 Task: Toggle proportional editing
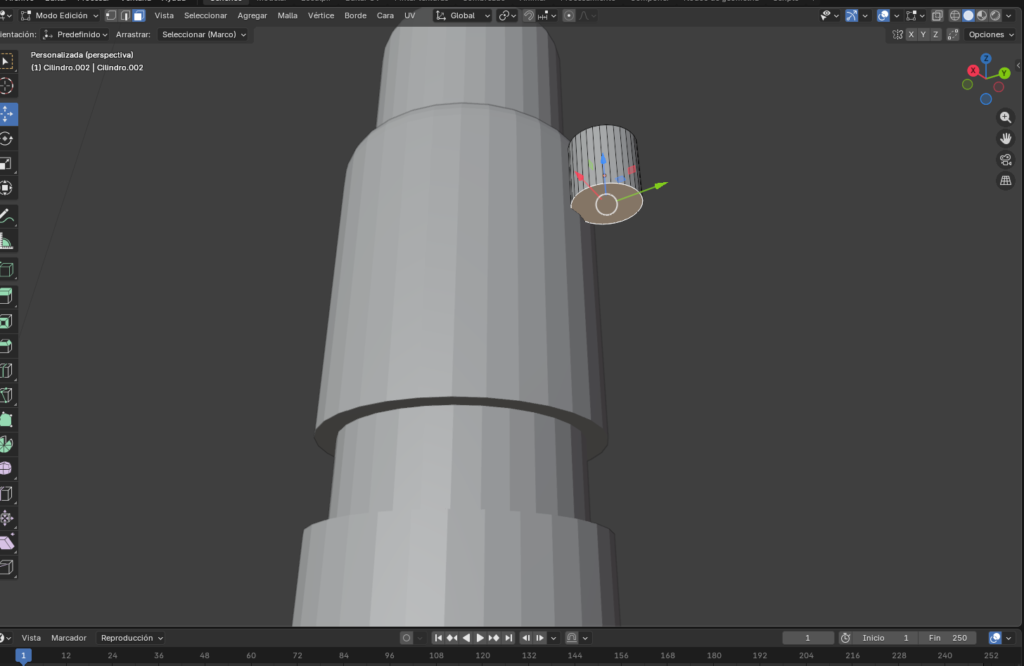point(569,16)
